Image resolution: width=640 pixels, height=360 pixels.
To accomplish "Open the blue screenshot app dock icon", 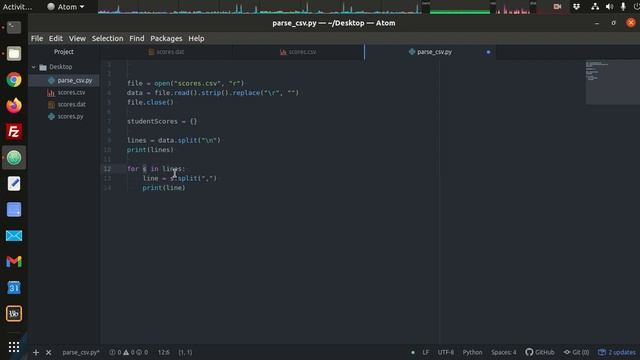I will tap(14, 210).
